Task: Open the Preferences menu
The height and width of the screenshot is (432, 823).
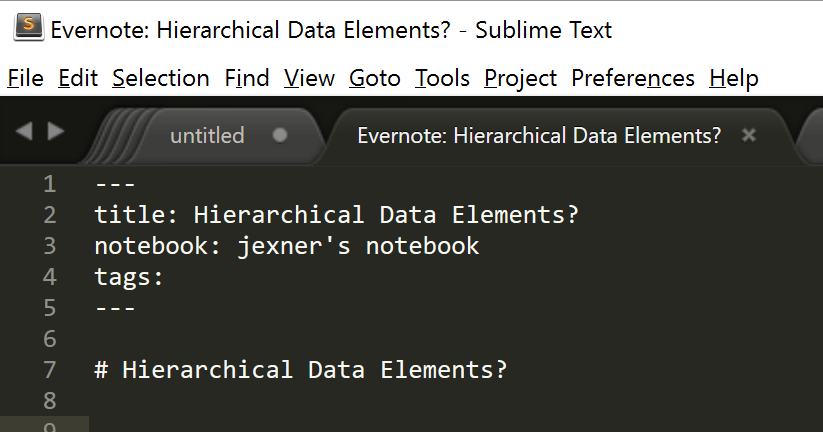Action: coord(633,78)
